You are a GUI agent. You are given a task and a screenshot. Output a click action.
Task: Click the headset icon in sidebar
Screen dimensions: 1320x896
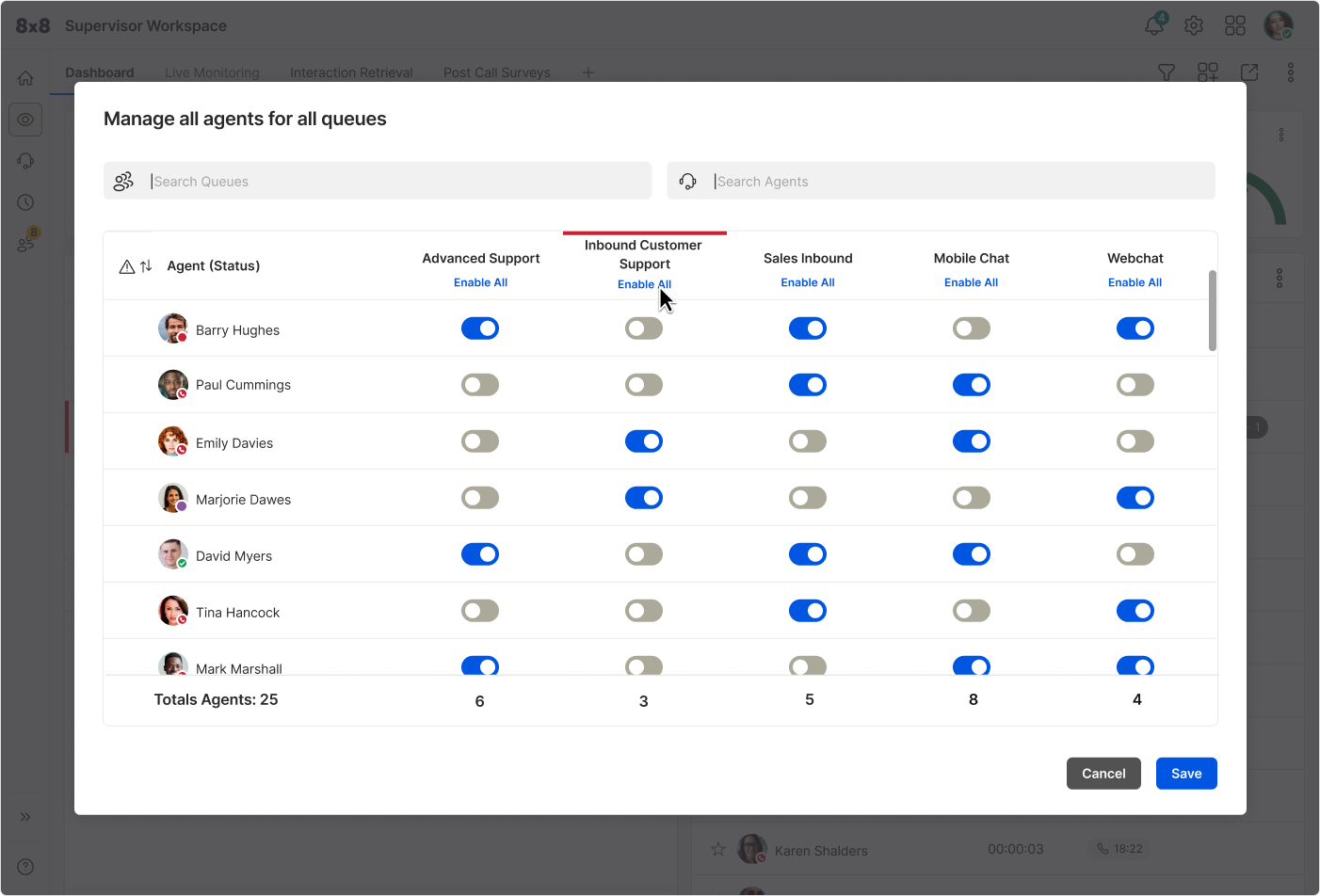click(x=25, y=161)
